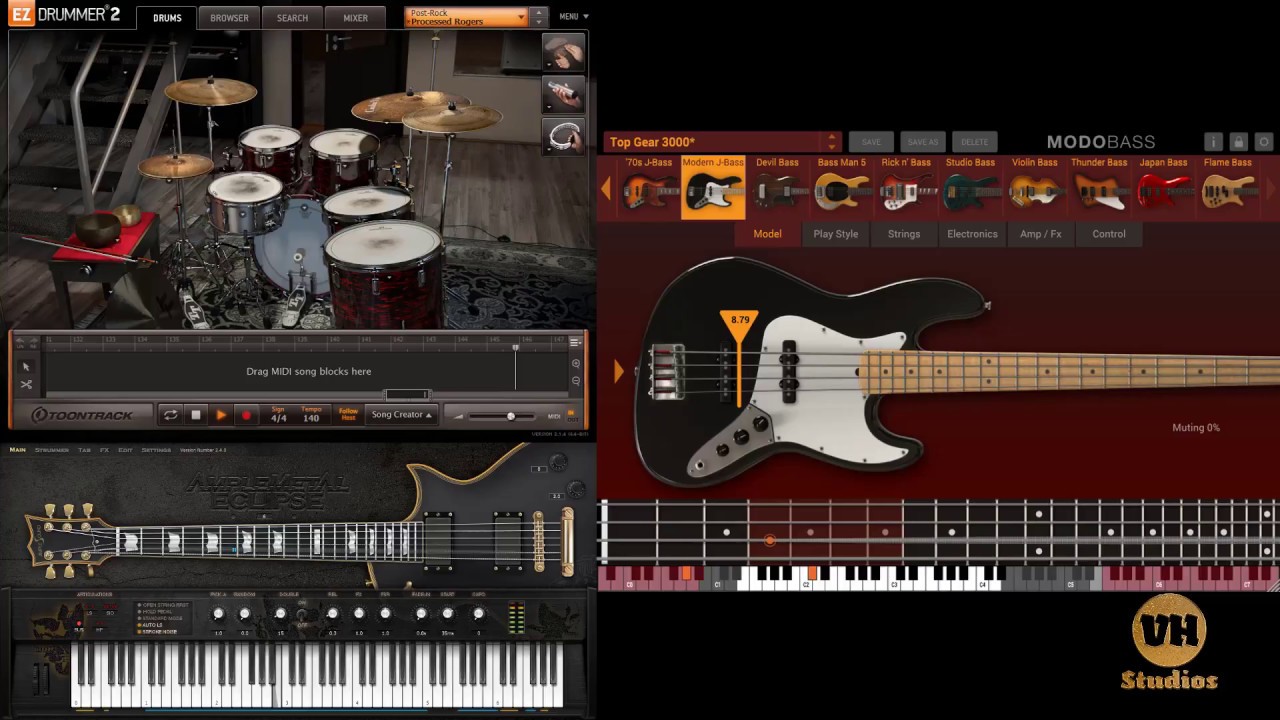Image resolution: width=1280 pixels, height=720 pixels.
Task: Toggle Auto LS option
Action: 151,626
